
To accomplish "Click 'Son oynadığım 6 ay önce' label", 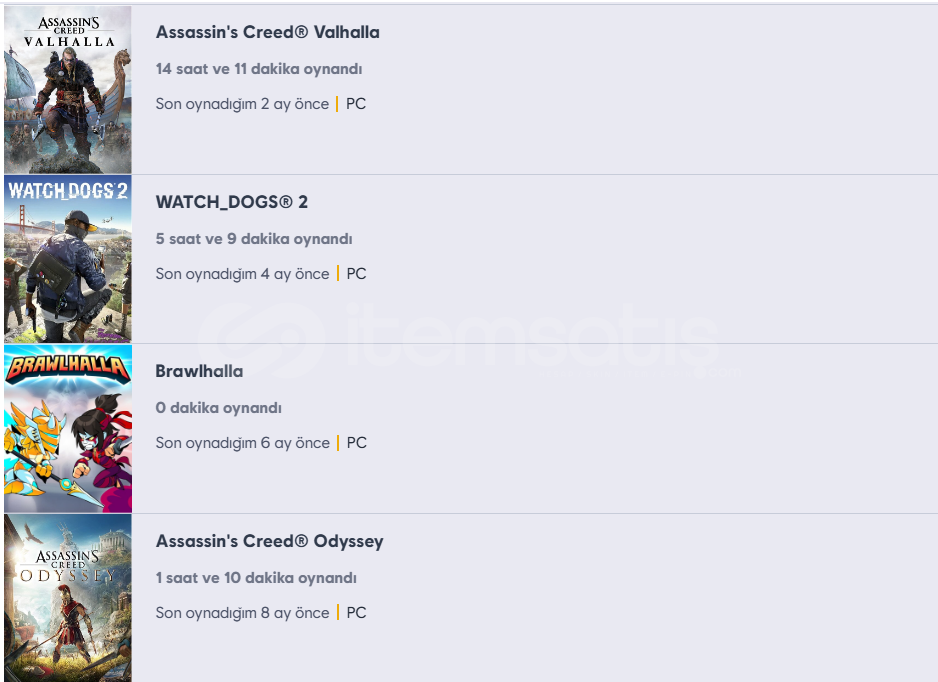I will (x=242, y=443).
